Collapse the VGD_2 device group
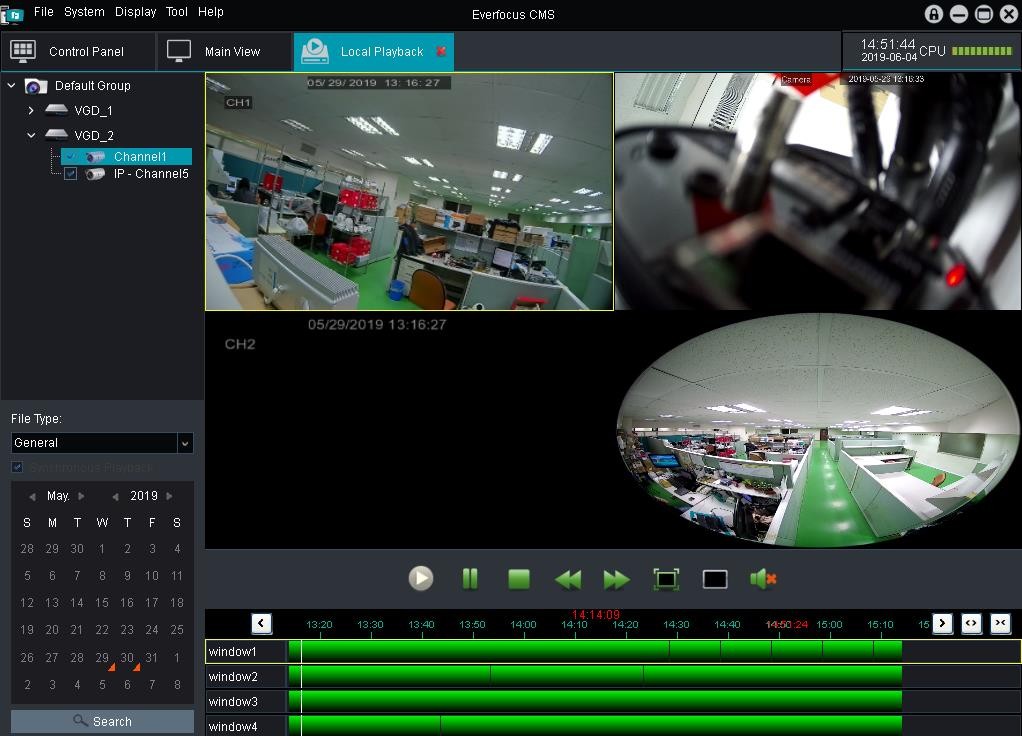This screenshot has height=736, width=1022. click(x=30, y=135)
